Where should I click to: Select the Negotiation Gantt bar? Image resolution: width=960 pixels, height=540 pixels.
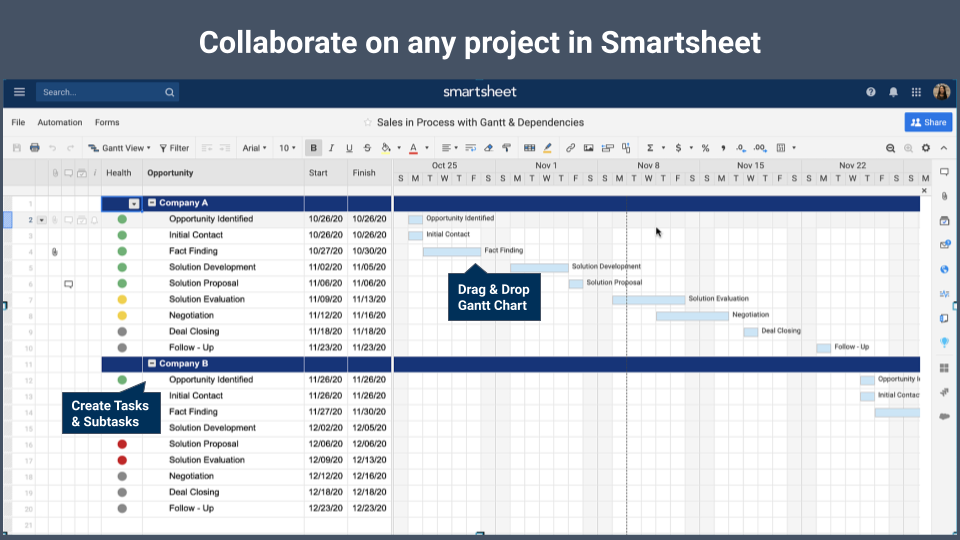692,316
